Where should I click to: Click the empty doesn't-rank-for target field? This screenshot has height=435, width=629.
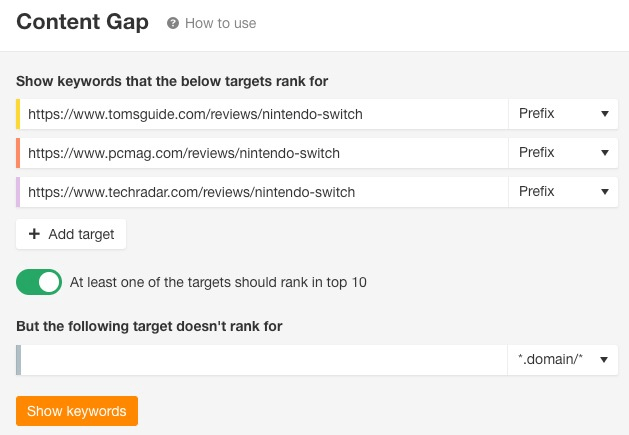coord(264,360)
